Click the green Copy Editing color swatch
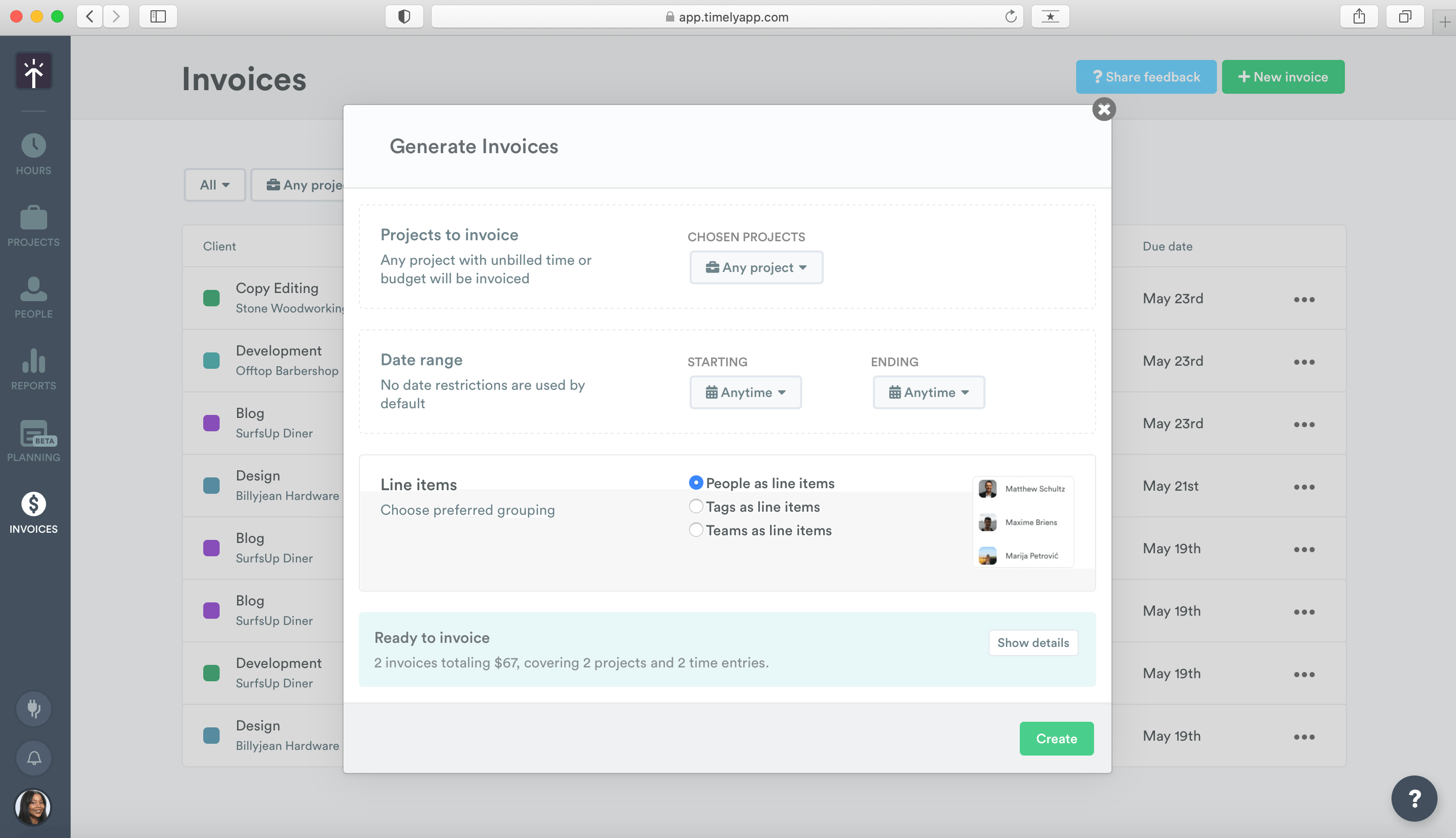Viewport: 1456px width, 838px height. point(211,298)
